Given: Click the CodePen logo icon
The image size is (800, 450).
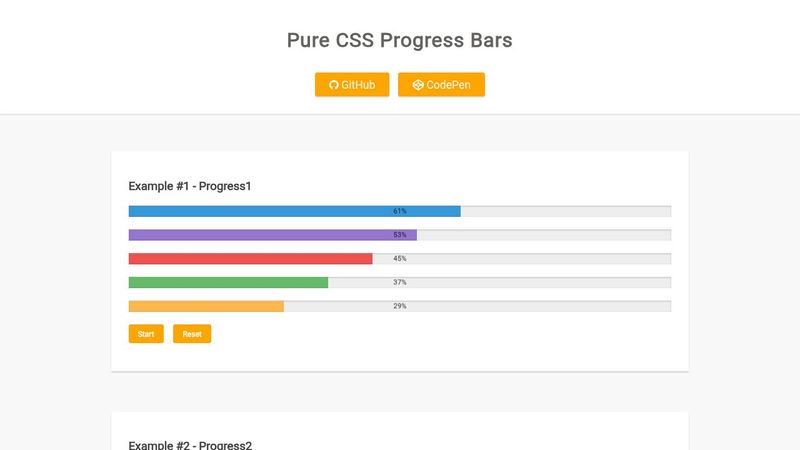Looking at the screenshot, I should pos(417,85).
